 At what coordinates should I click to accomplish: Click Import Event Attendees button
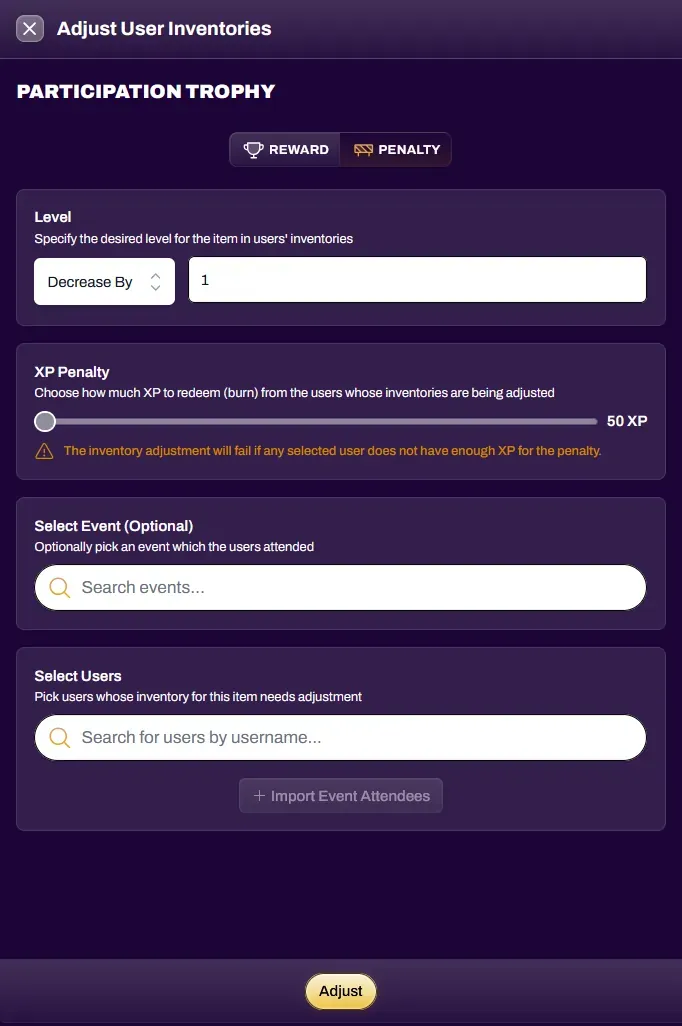click(341, 796)
